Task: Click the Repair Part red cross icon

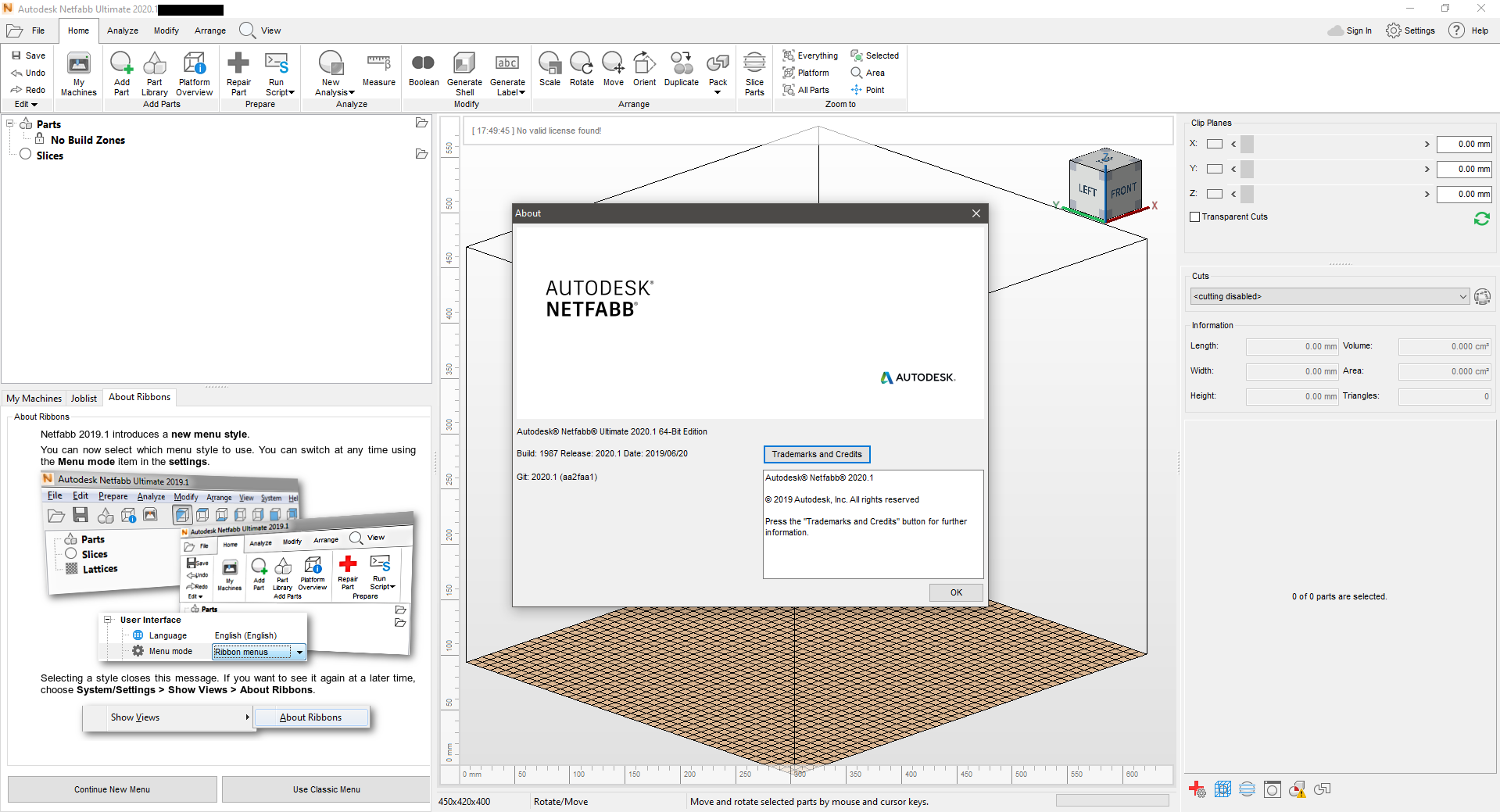Action: point(238,63)
